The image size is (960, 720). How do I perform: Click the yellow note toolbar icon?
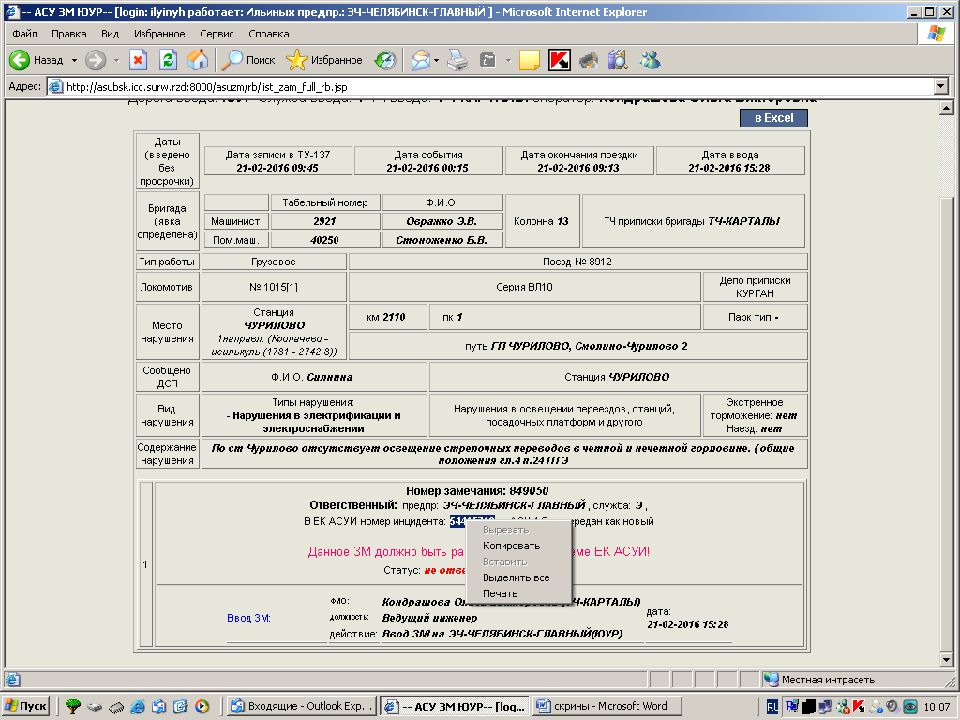click(x=529, y=60)
